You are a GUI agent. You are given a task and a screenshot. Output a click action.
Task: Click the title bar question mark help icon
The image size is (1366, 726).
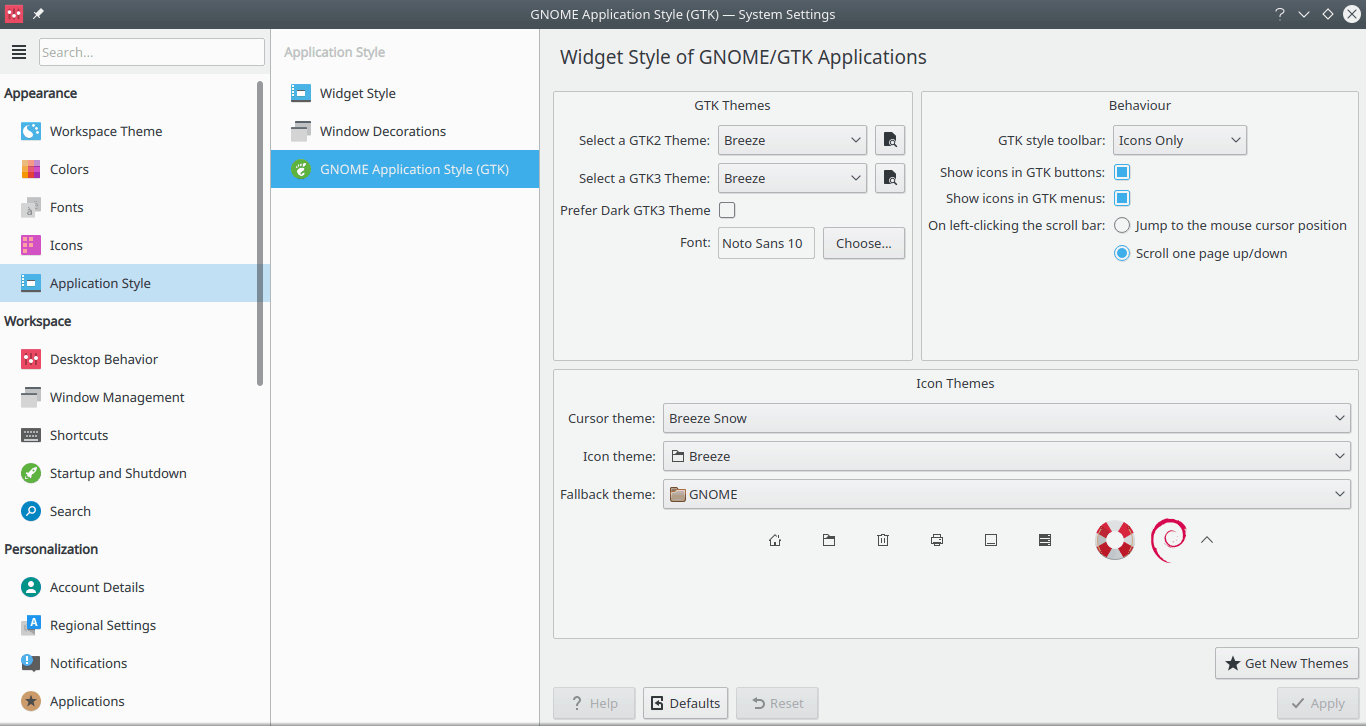pos(1280,14)
